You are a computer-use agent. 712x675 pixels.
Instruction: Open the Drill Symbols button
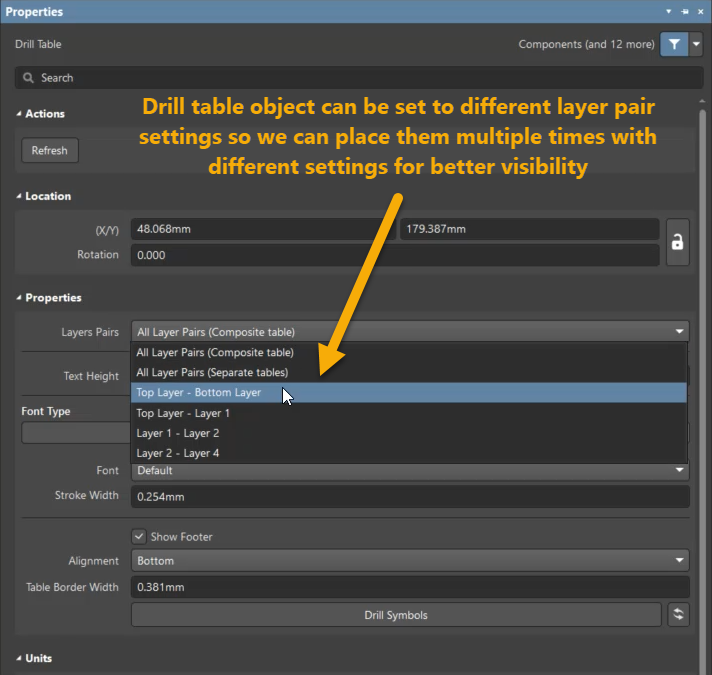pos(396,615)
